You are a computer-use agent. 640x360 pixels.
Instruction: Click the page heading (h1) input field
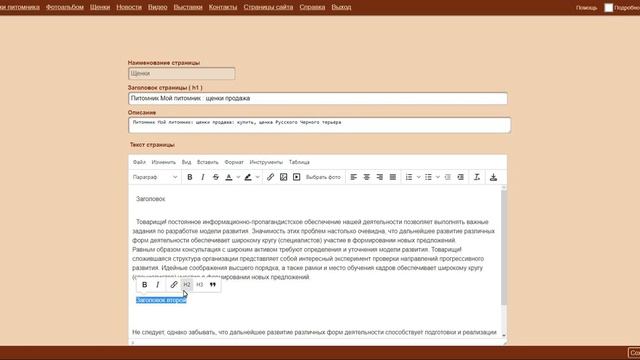coord(318,98)
